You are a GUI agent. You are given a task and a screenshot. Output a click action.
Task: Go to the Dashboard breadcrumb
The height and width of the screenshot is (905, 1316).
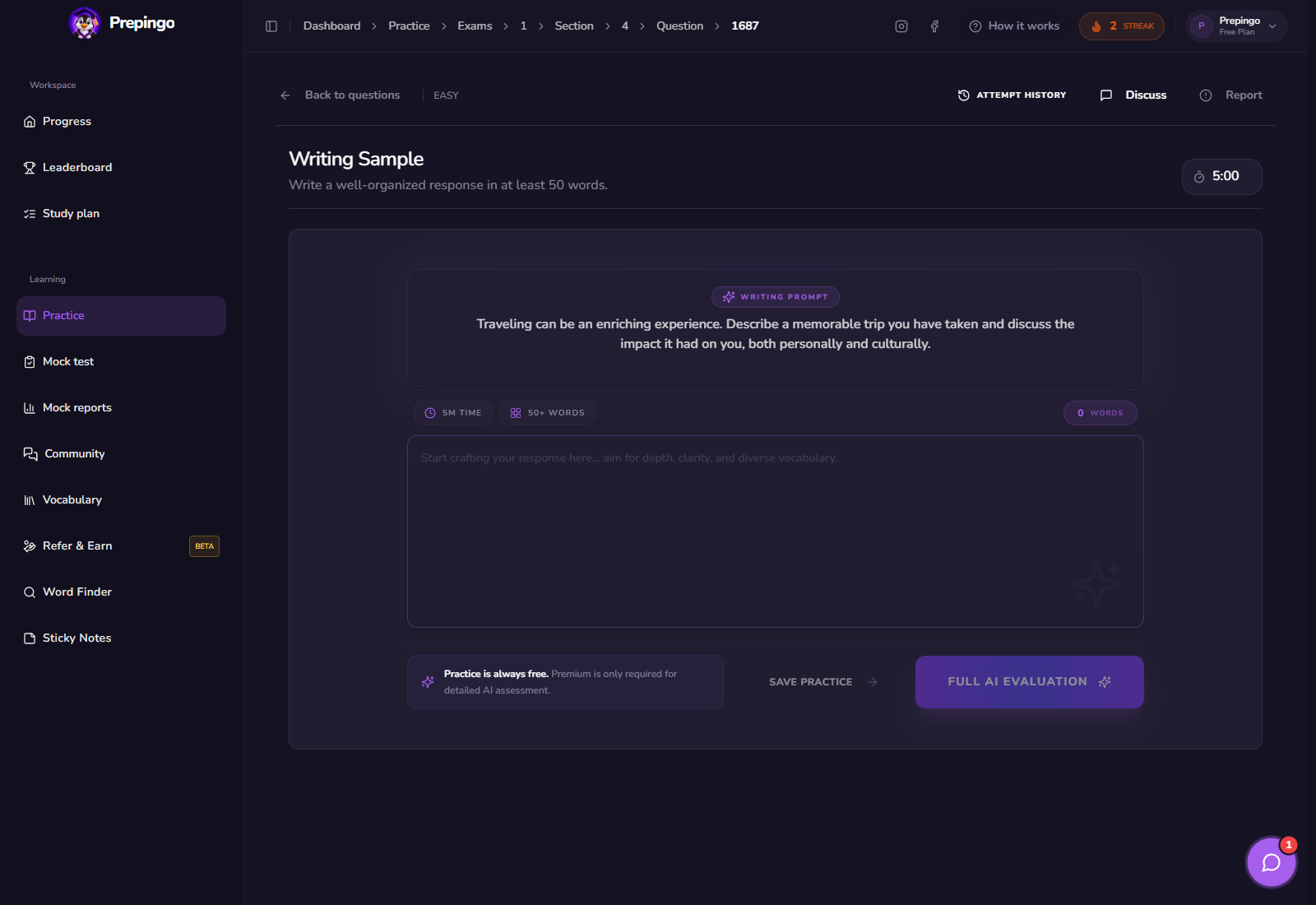point(331,26)
